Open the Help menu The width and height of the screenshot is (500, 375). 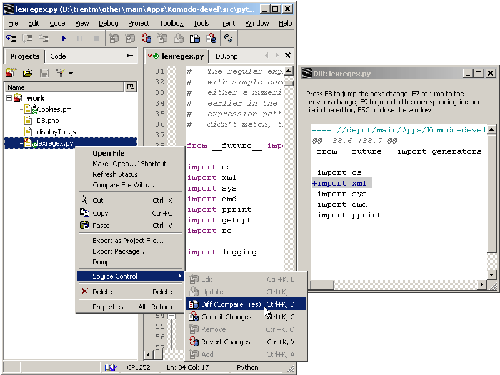click(285, 23)
